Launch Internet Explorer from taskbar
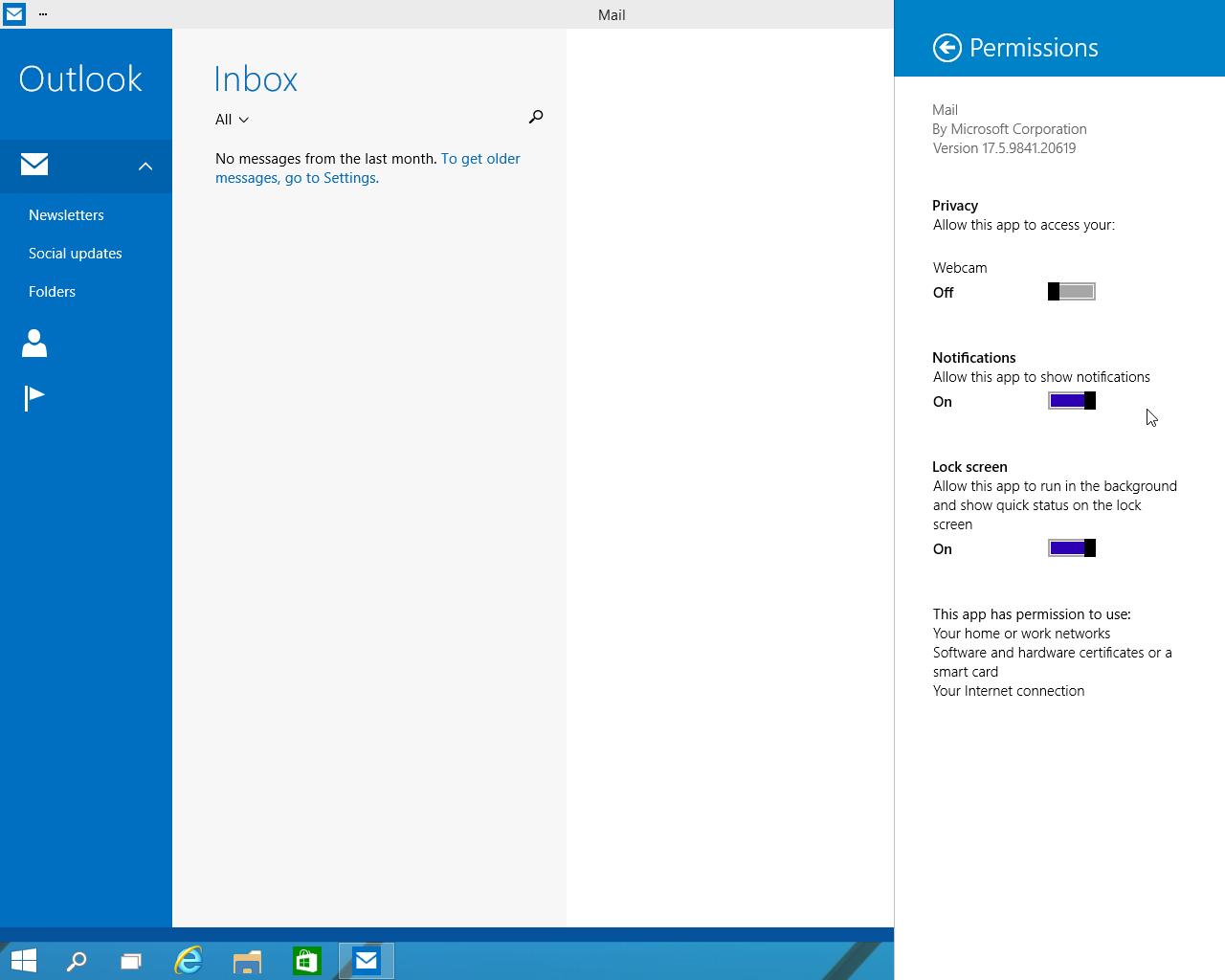Screen dimensions: 1225x980 pos(189,961)
